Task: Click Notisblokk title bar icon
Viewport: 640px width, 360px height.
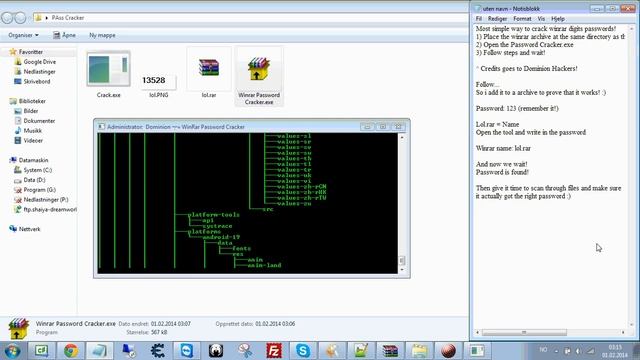Action: pyautogui.click(x=478, y=8)
